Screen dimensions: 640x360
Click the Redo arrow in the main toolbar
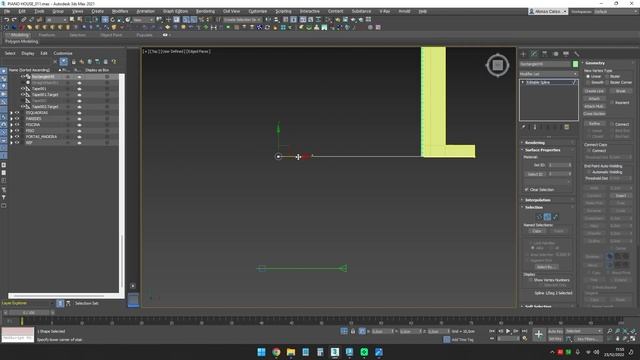click(x=14, y=20)
